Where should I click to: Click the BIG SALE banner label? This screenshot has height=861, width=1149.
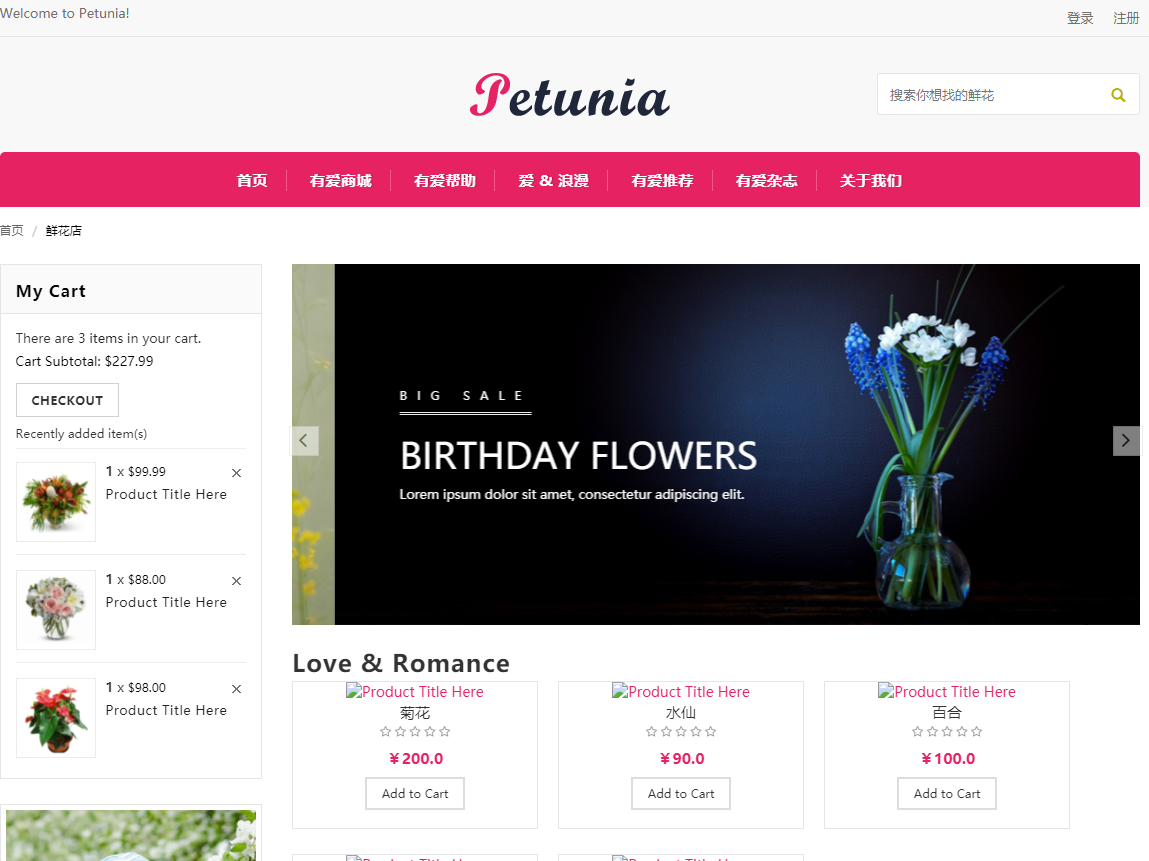click(462, 396)
